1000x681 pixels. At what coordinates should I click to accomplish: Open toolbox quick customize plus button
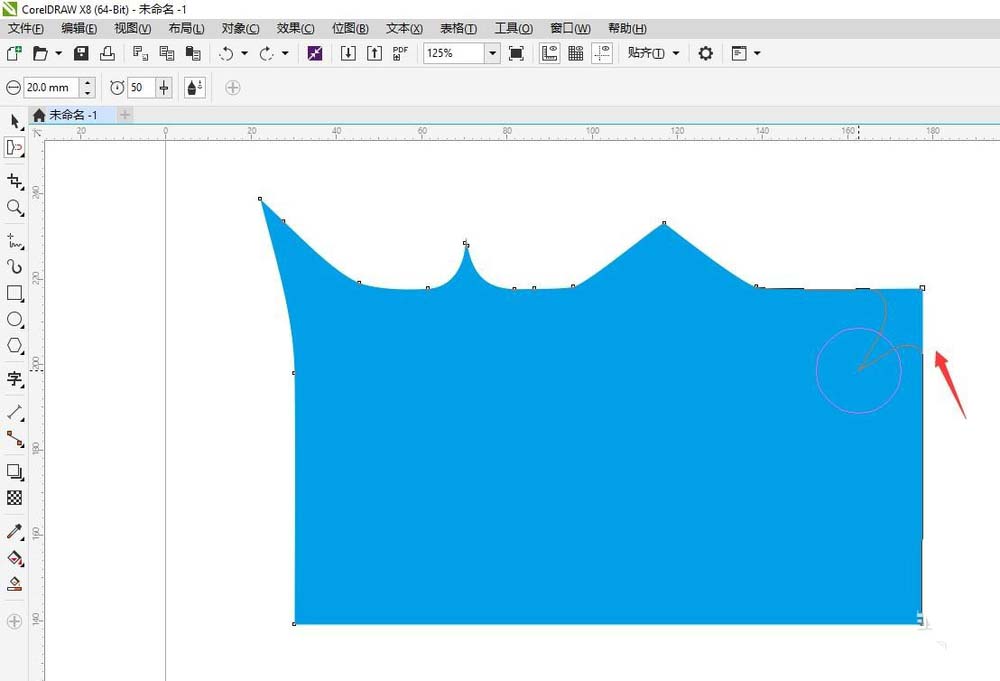[x=14, y=621]
